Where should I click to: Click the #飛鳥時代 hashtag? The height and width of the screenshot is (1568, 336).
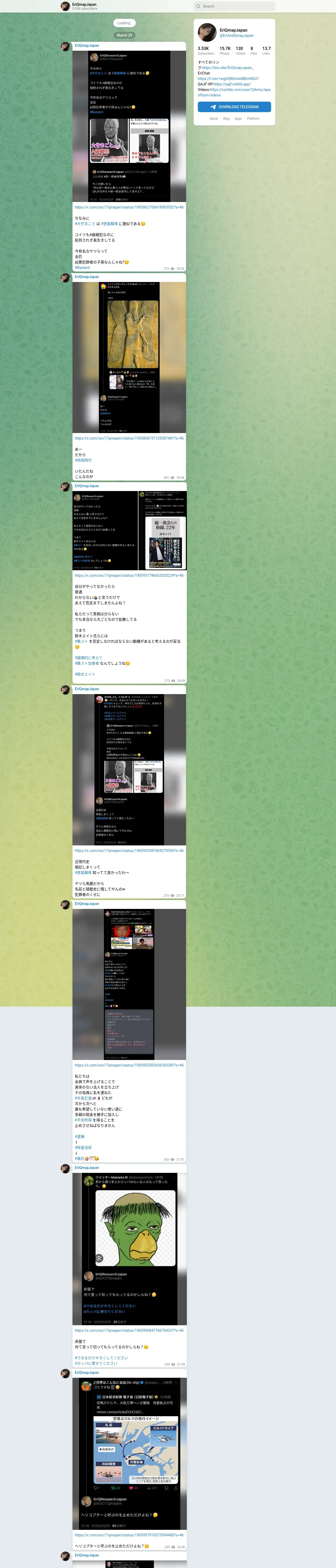[83, 461]
